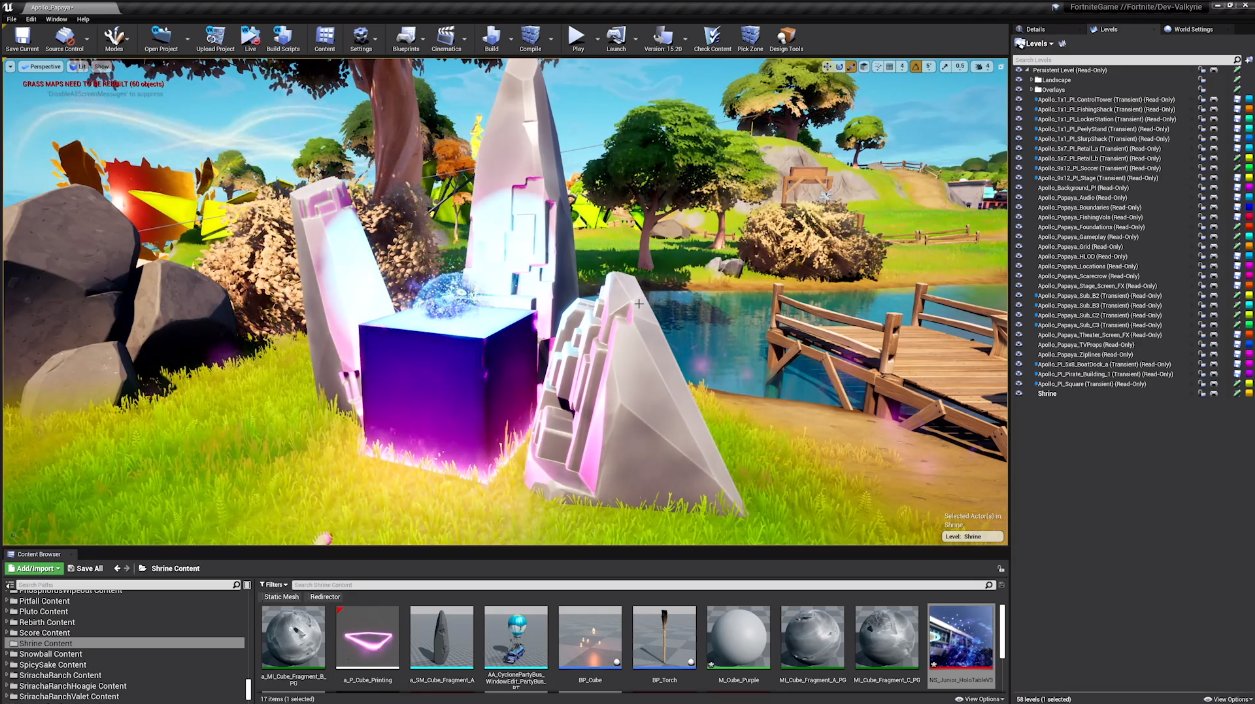Open Design Tools from the toolbar
This screenshot has width=1255, height=704.
(786, 39)
